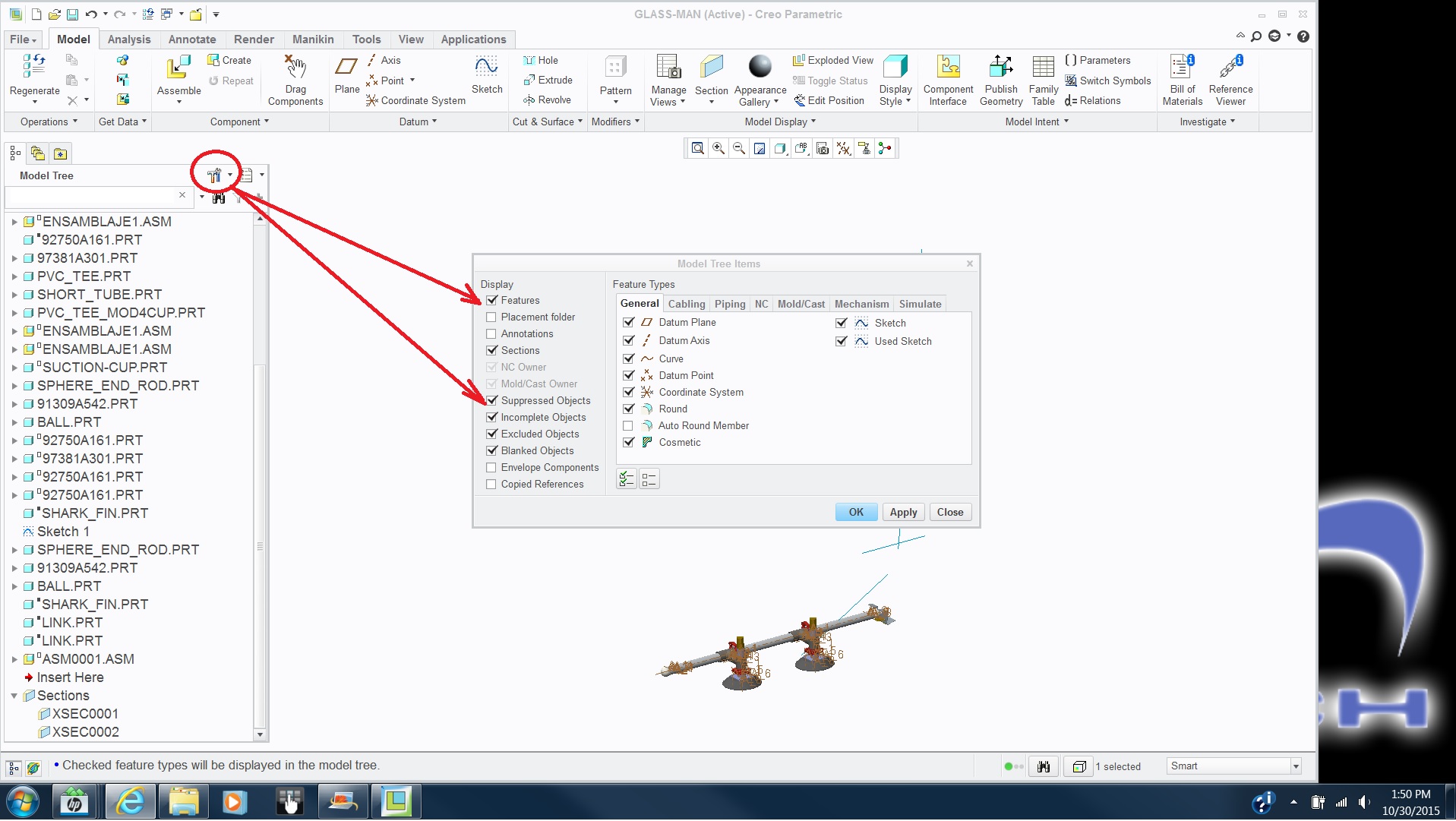Click the Pattern tool icon
This screenshot has width=1456, height=821.
click(615, 67)
